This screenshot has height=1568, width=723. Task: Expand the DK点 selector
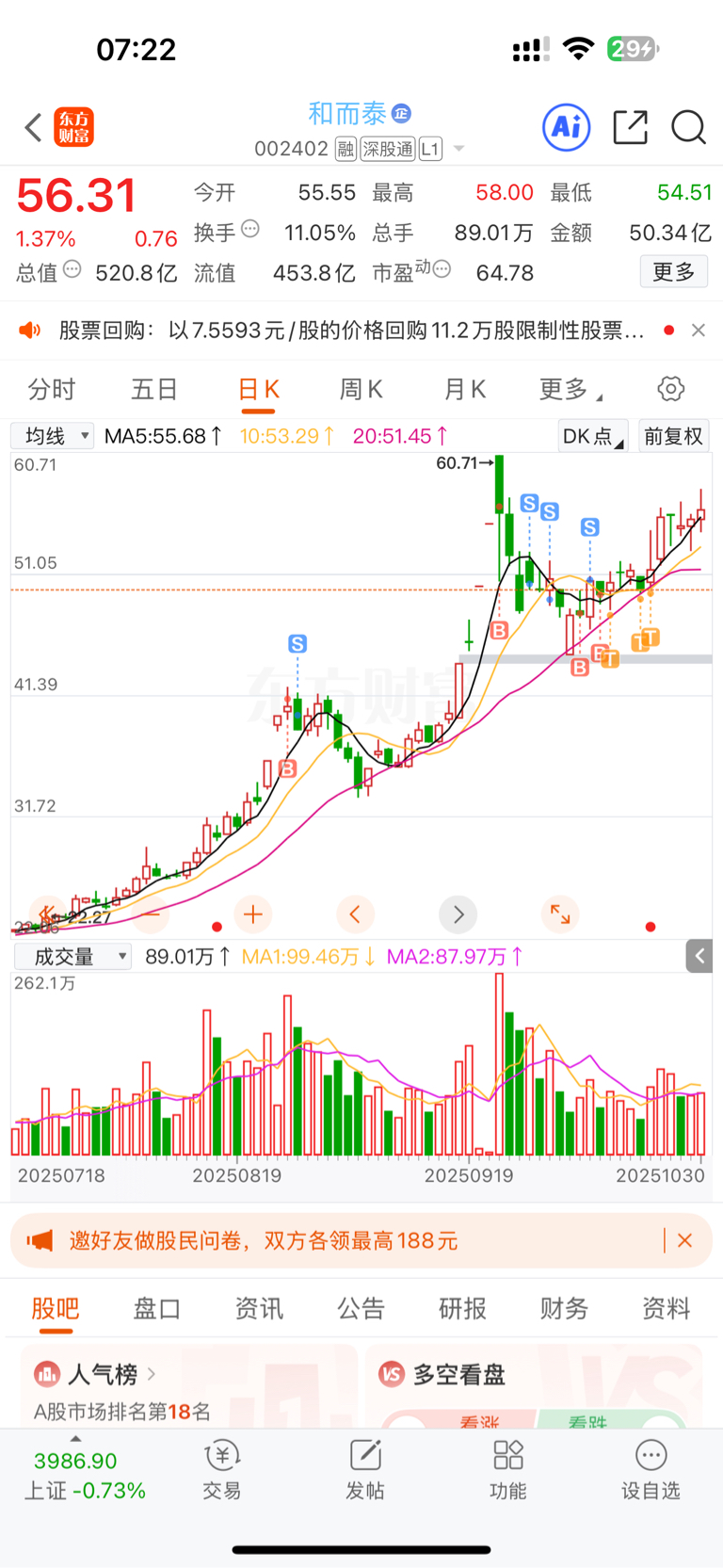click(x=593, y=436)
